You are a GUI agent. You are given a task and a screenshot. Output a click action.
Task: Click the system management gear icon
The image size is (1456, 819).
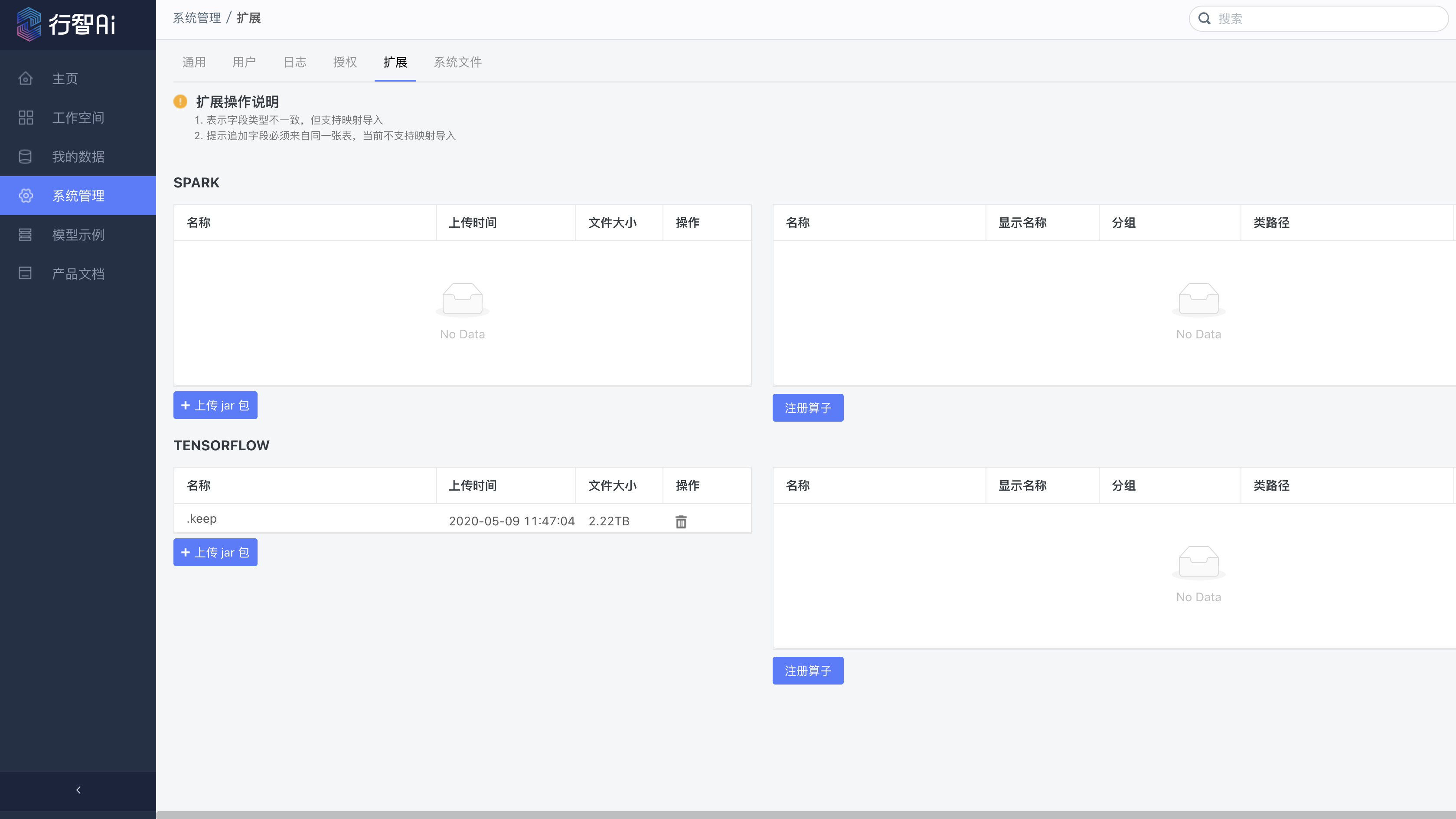coord(26,195)
